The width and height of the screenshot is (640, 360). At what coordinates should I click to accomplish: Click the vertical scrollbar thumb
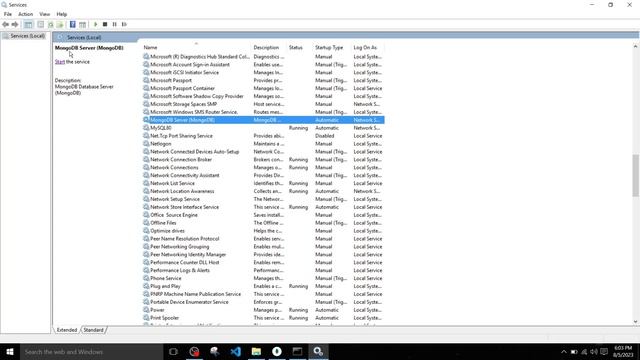tap(636, 175)
